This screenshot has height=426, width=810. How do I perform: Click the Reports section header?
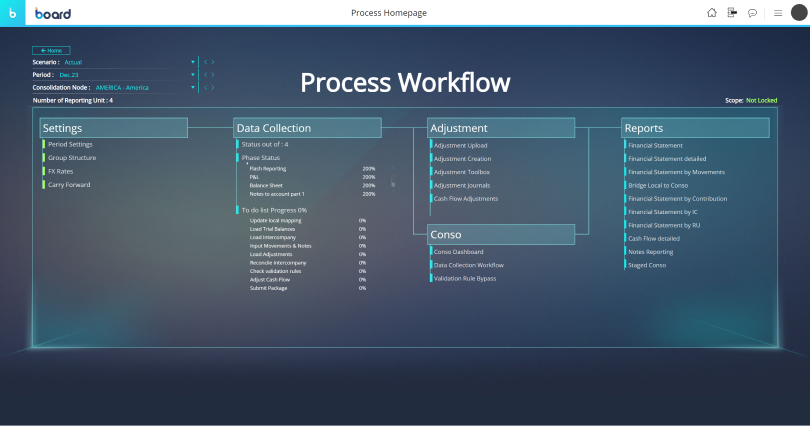click(695, 128)
